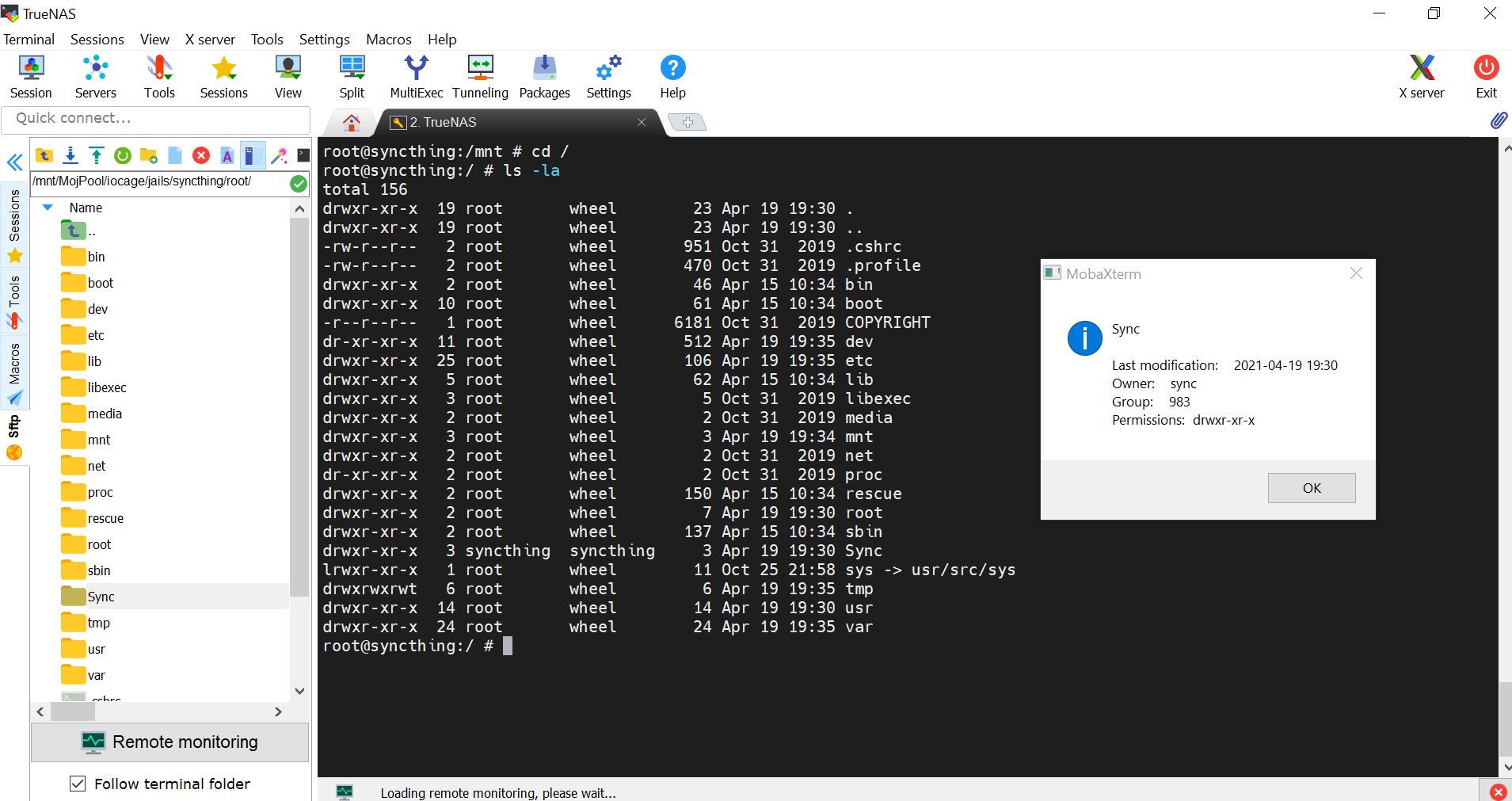Upload files via SFTP toolbar arrow icon
Viewport: 1512px width, 801px height.
(x=97, y=155)
